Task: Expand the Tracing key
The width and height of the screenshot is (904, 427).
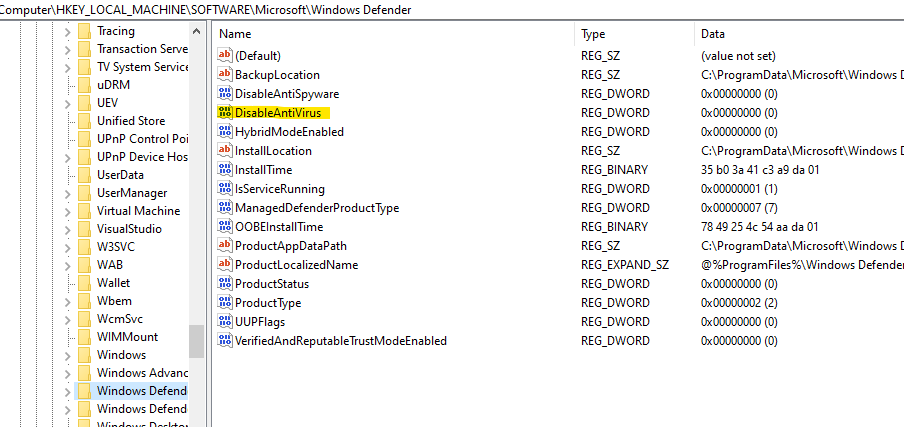Action: pyautogui.click(x=67, y=32)
